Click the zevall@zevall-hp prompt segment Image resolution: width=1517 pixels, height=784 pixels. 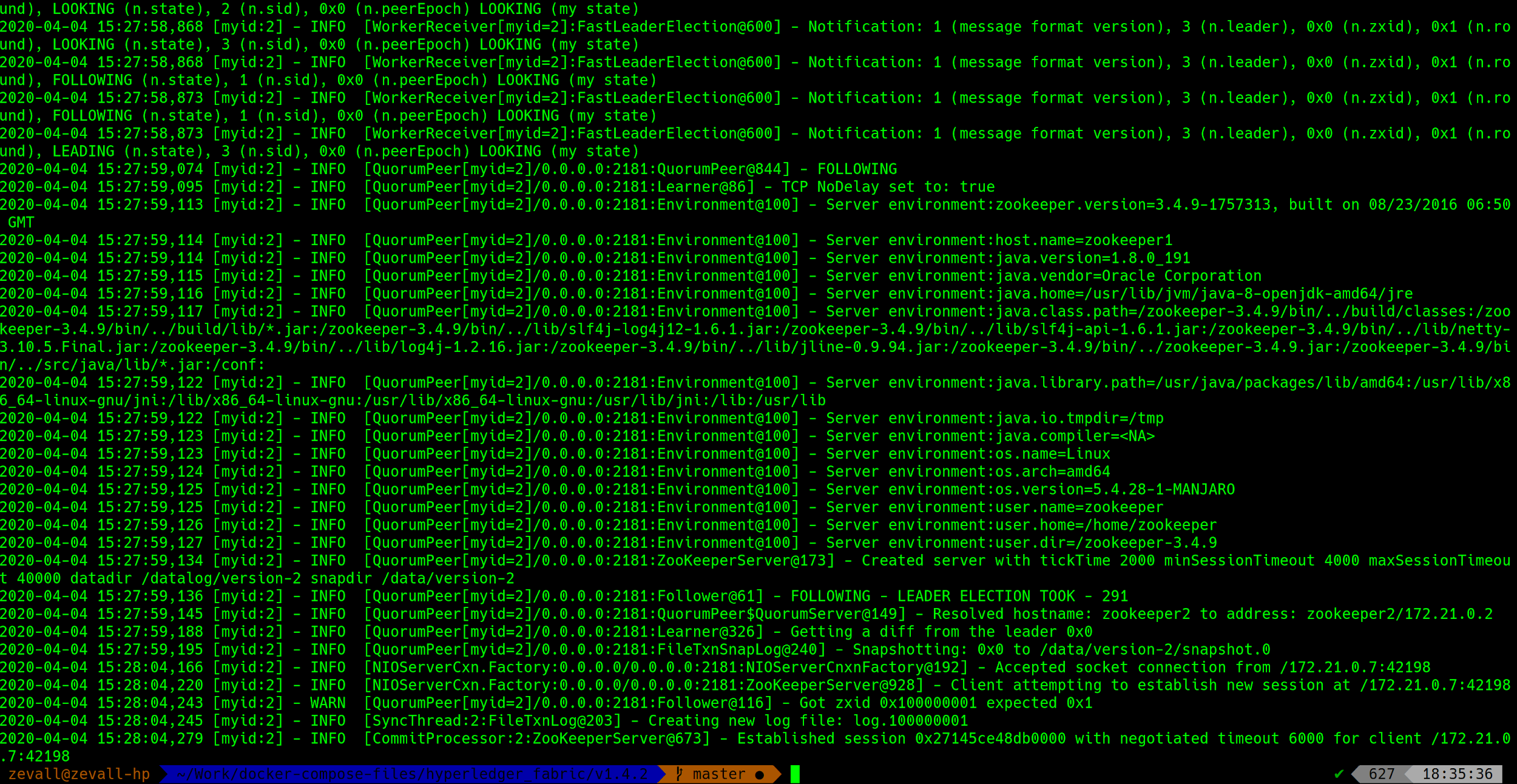(x=79, y=774)
